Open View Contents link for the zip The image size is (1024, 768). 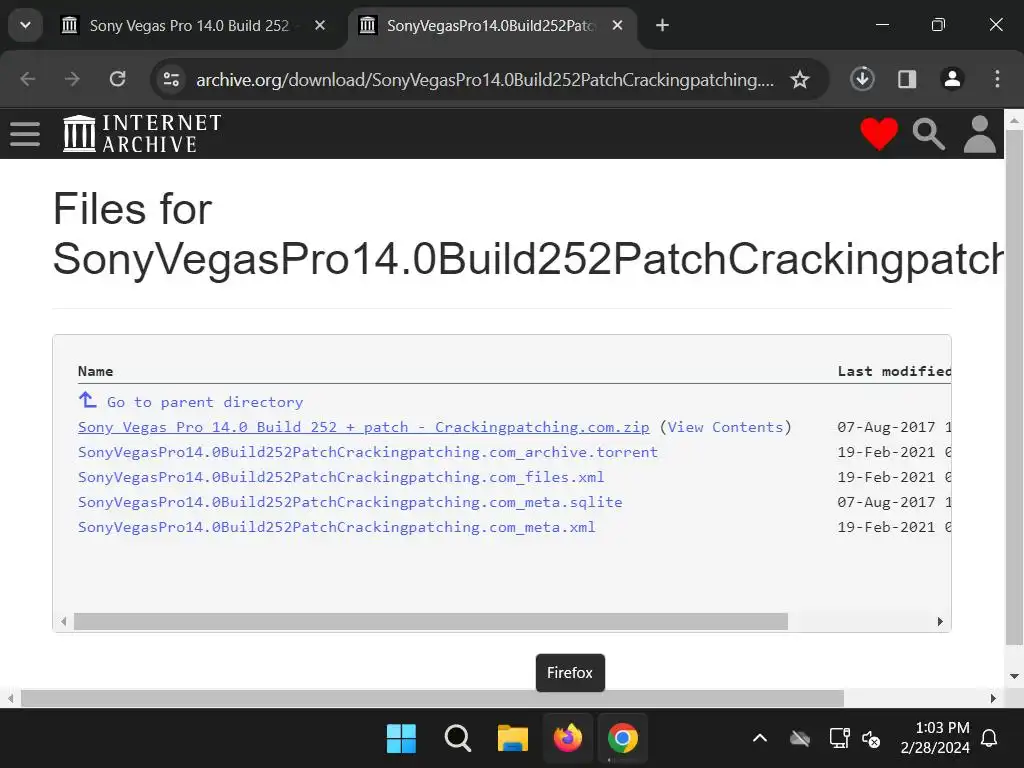(x=725, y=427)
